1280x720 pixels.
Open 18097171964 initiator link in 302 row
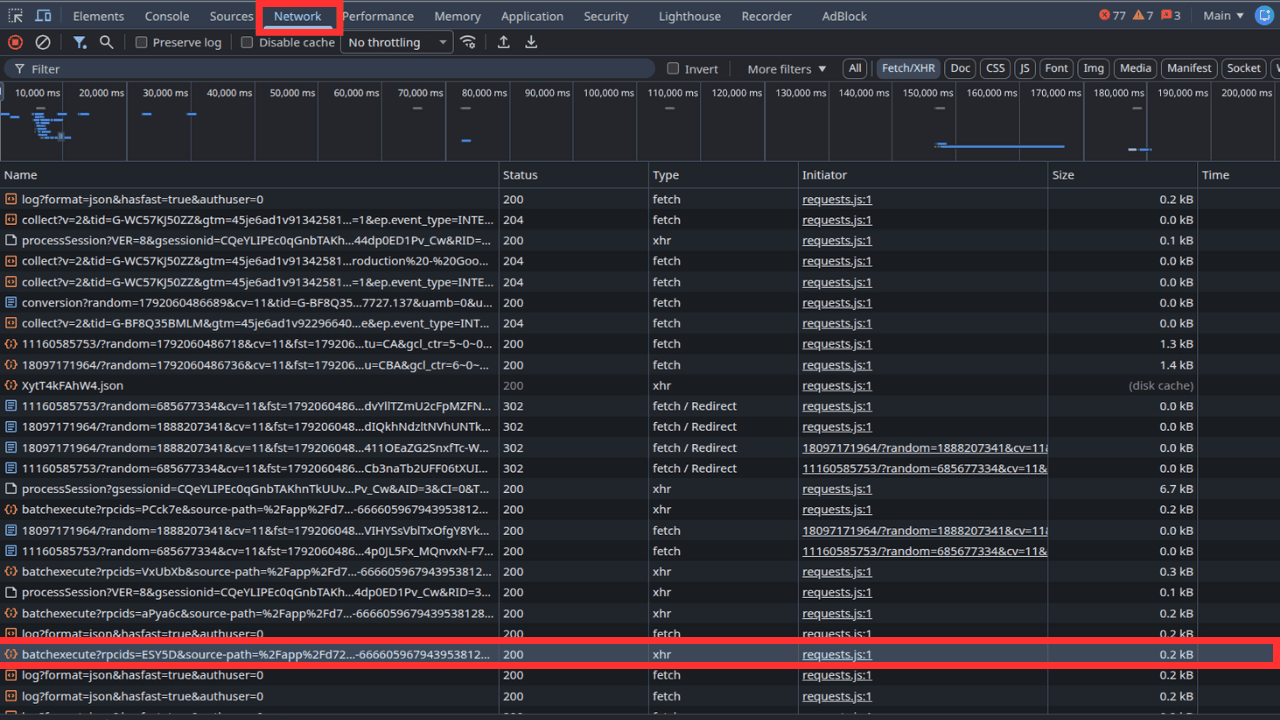click(925, 448)
